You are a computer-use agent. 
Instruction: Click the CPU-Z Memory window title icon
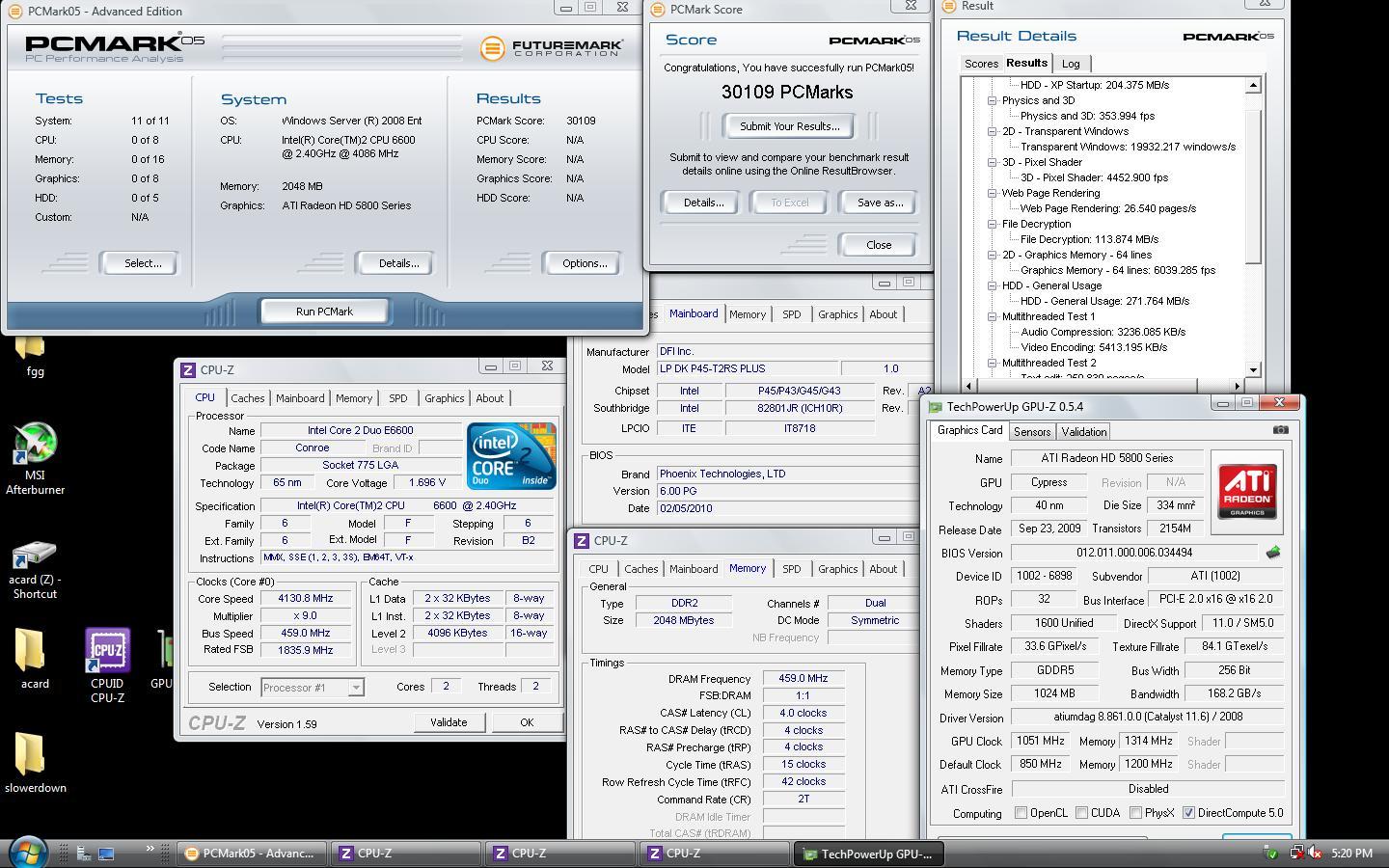[582, 541]
